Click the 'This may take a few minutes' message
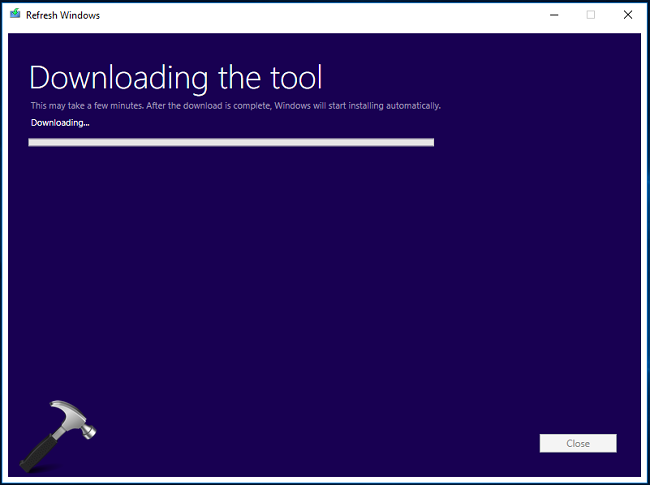650x485 pixels. coord(235,106)
